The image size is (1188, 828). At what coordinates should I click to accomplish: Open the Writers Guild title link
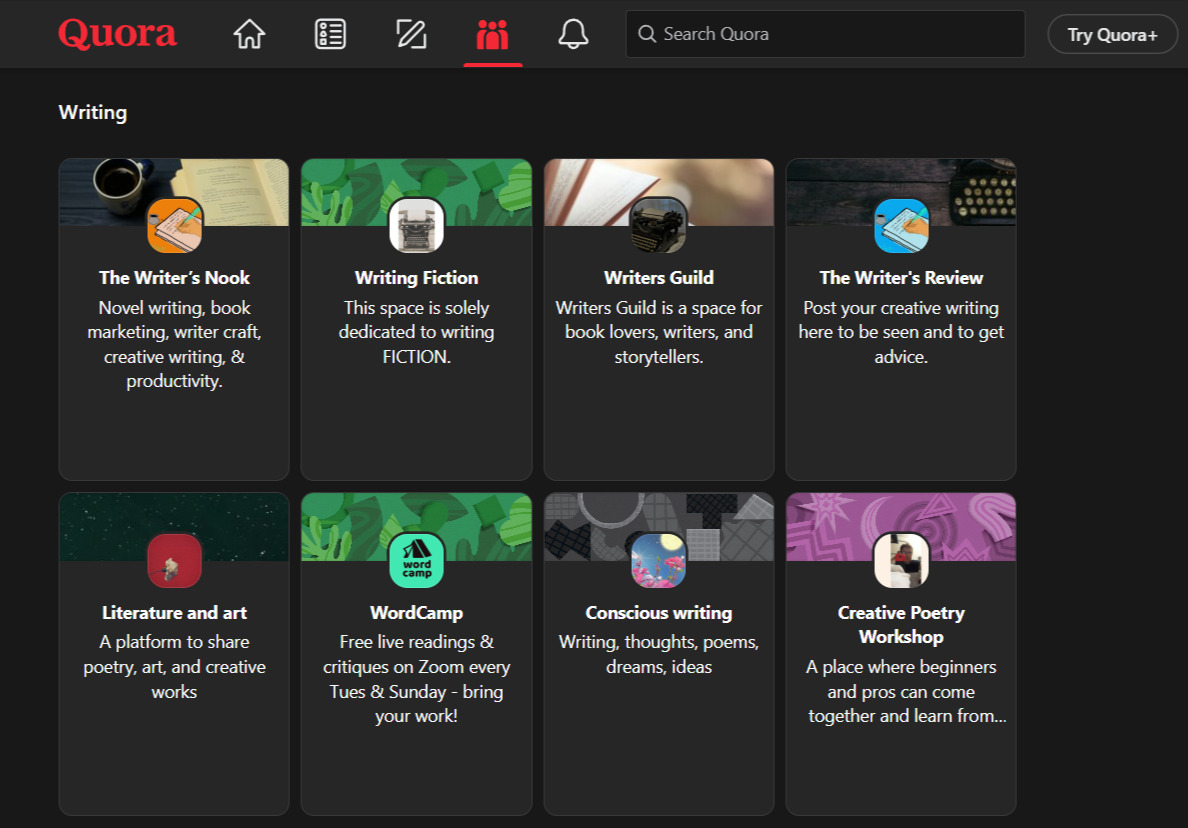coord(659,278)
